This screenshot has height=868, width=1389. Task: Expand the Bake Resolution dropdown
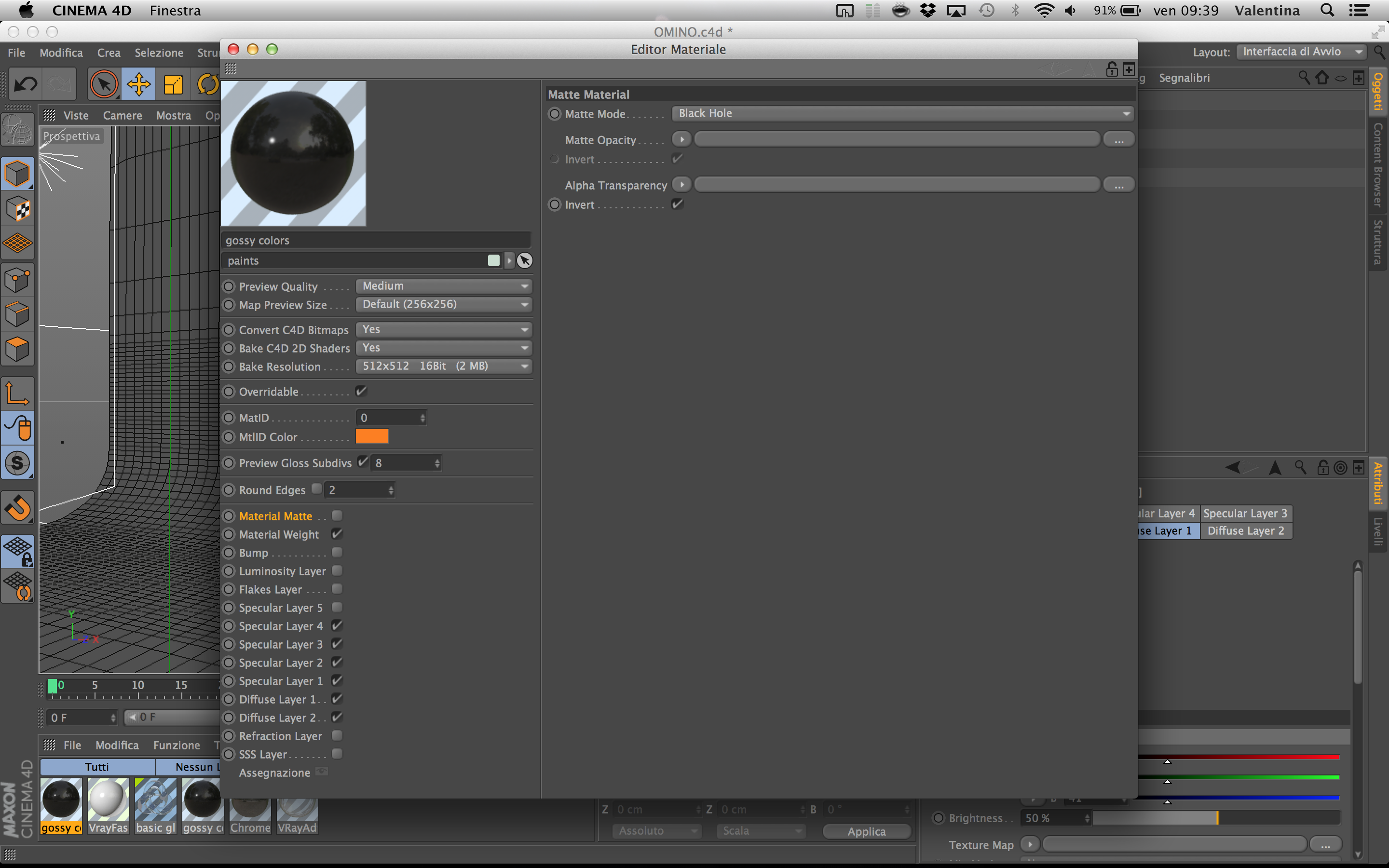pos(444,366)
